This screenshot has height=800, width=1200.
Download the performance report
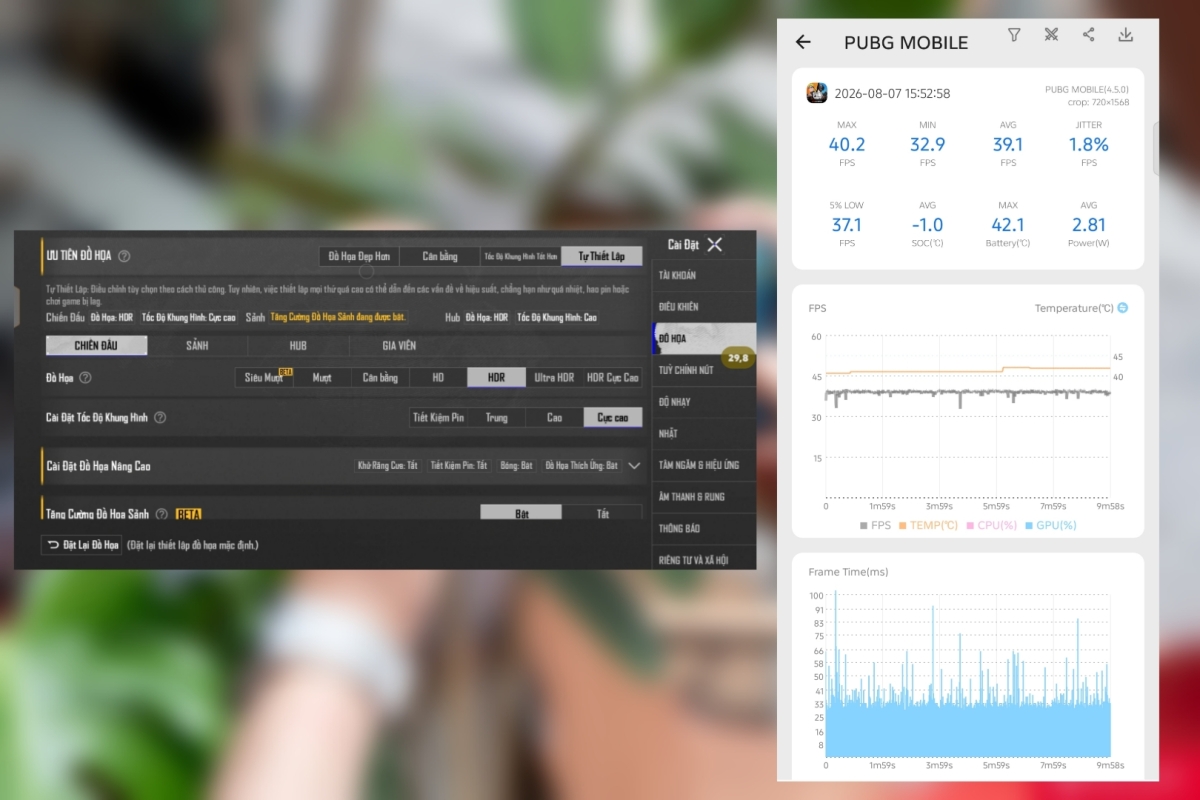point(1126,35)
